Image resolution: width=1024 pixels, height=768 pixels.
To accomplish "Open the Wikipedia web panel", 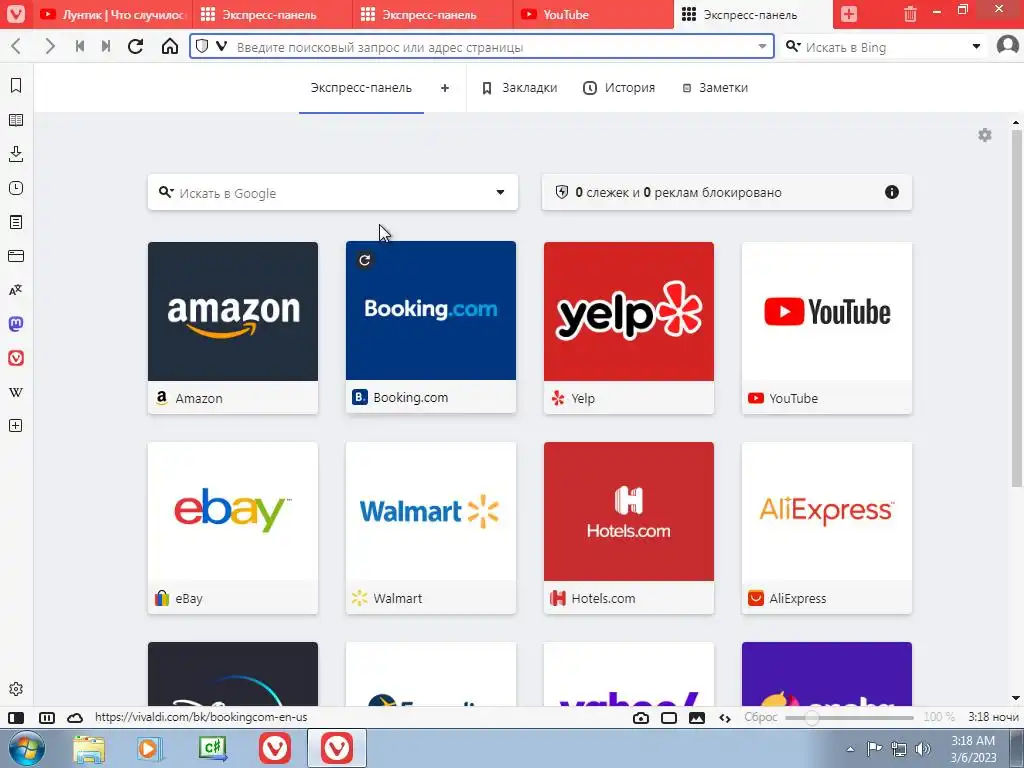I will coord(16,392).
